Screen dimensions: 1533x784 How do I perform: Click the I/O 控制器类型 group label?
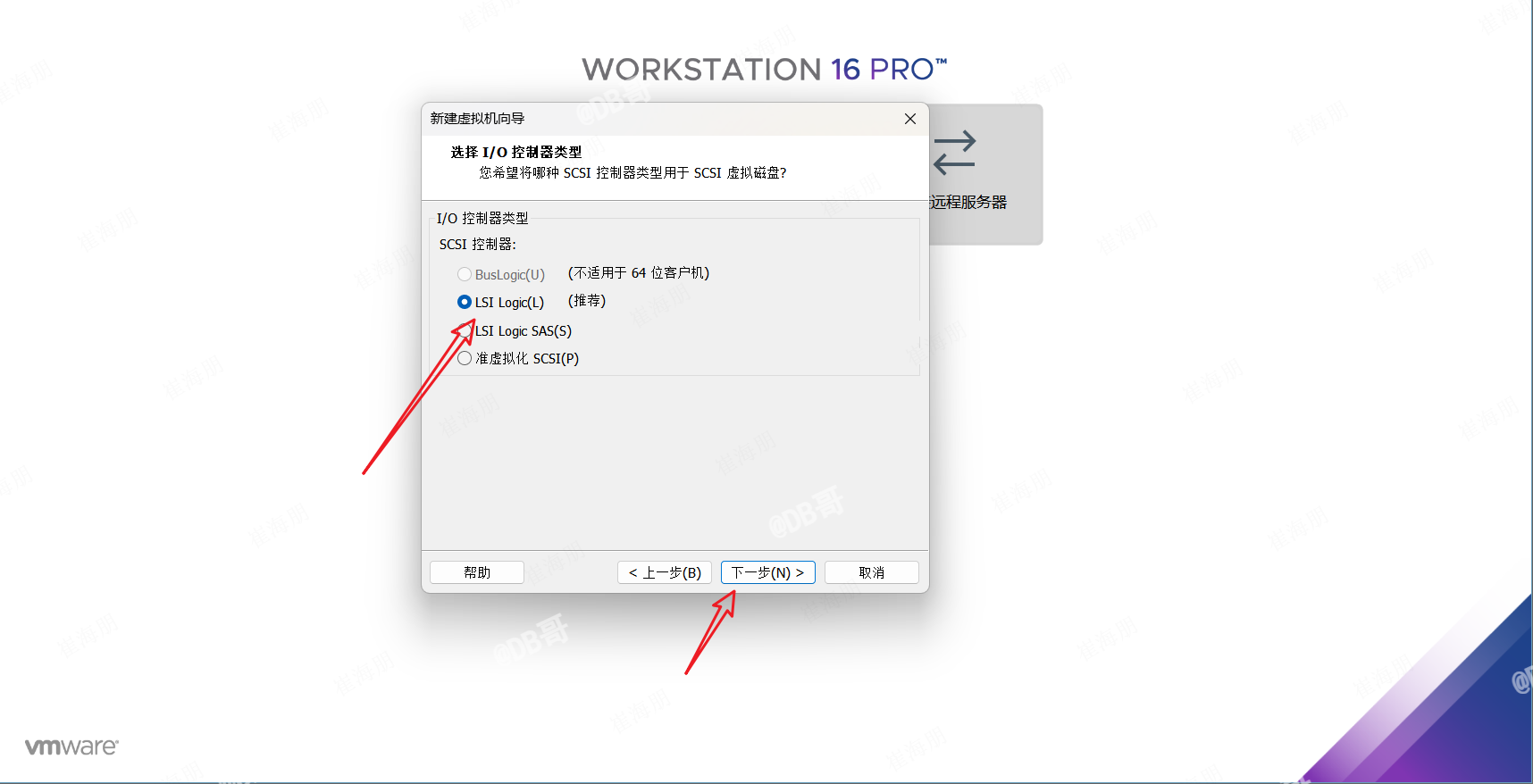click(482, 219)
